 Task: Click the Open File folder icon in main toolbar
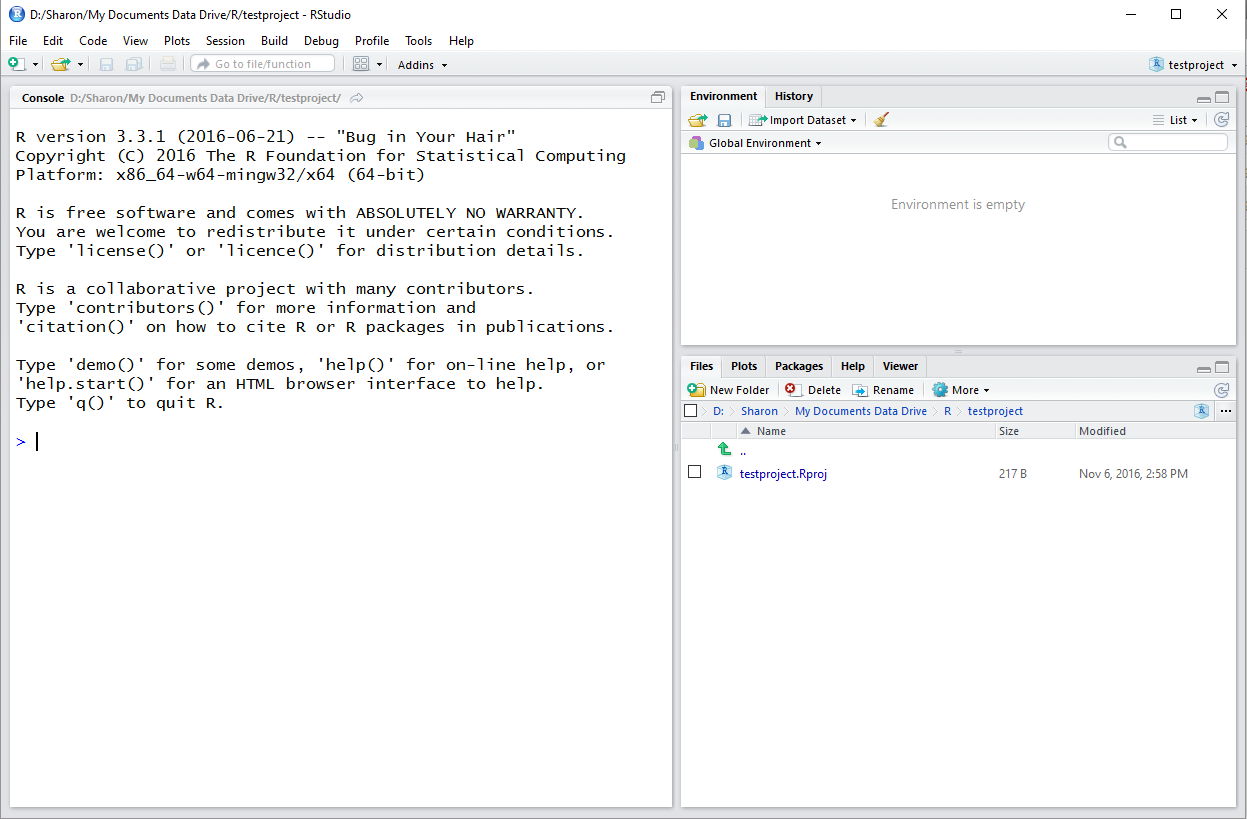click(x=60, y=64)
